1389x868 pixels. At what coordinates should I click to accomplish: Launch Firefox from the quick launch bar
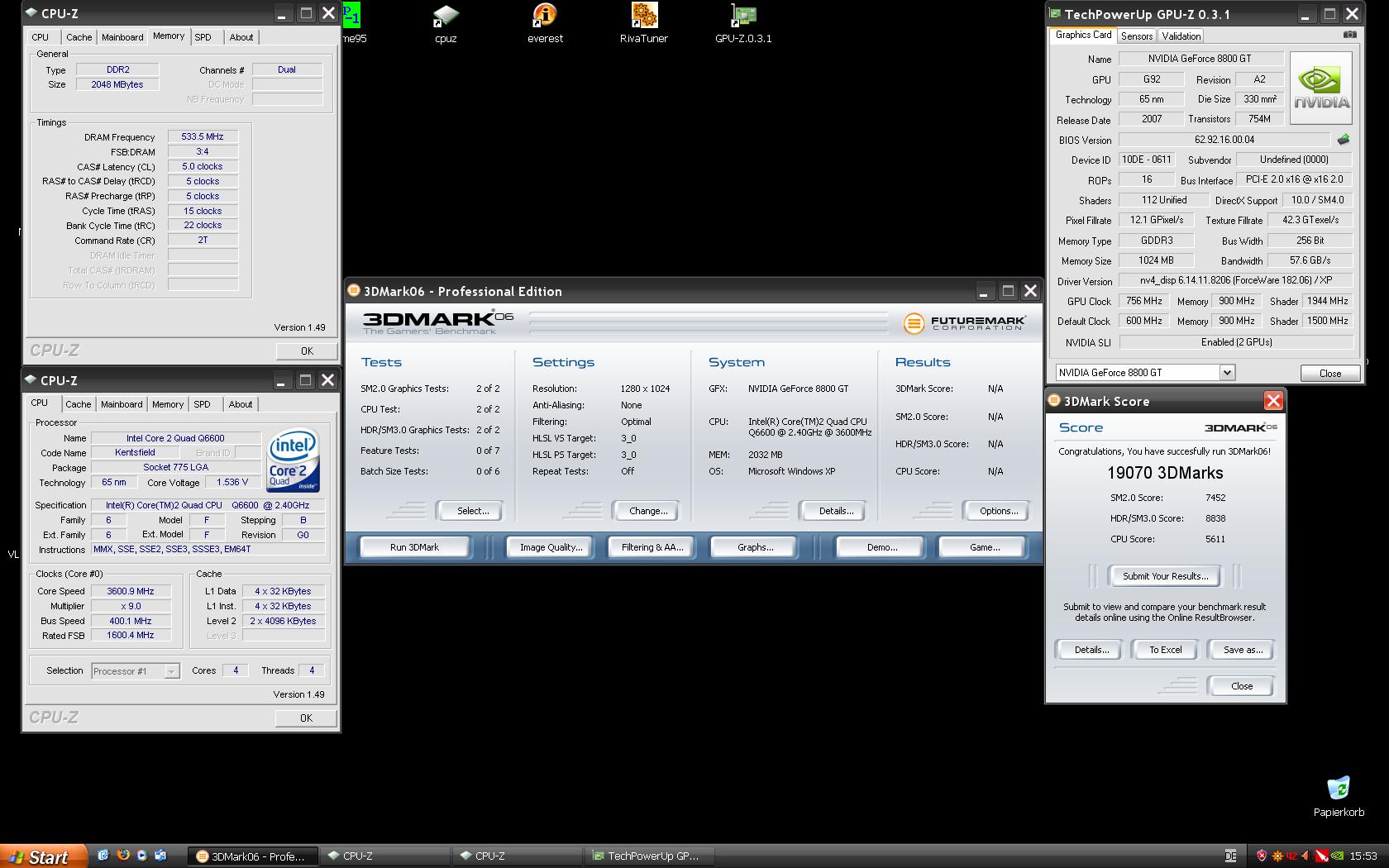[122, 856]
